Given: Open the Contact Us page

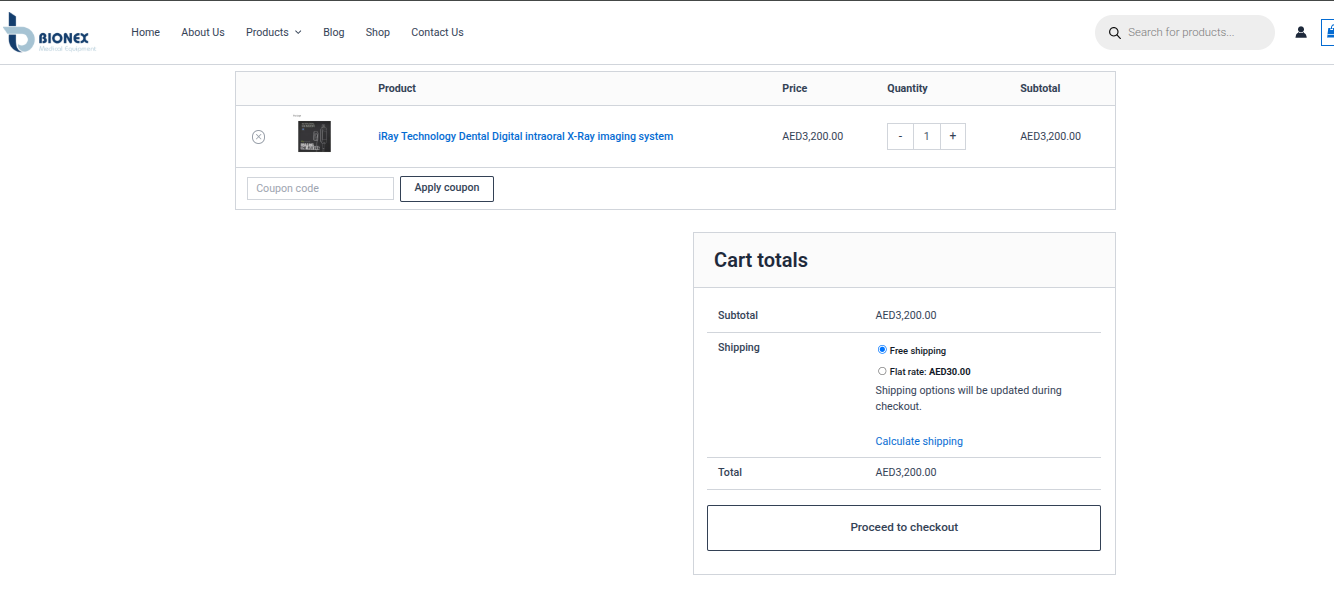Looking at the screenshot, I should point(437,32).
